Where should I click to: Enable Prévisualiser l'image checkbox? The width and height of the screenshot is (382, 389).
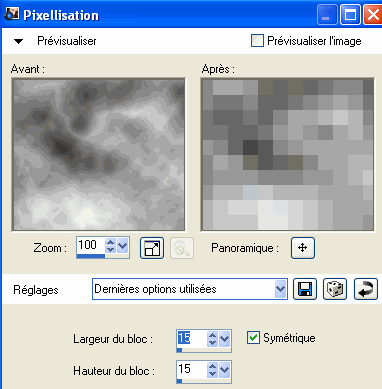(257, 41)
